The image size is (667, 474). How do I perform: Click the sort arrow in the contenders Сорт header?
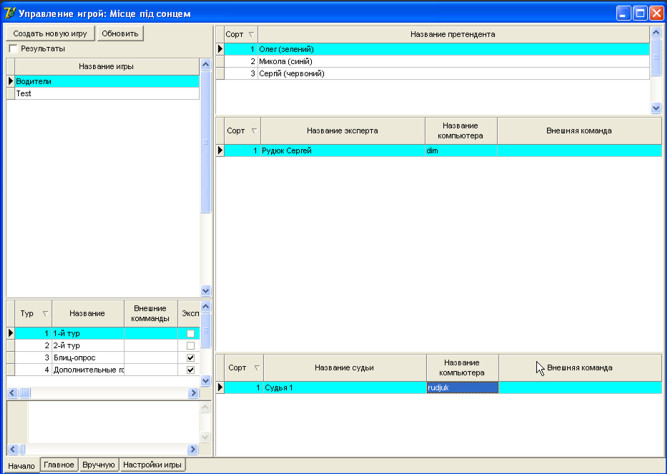pyautogui.click(x=251, y=35)
